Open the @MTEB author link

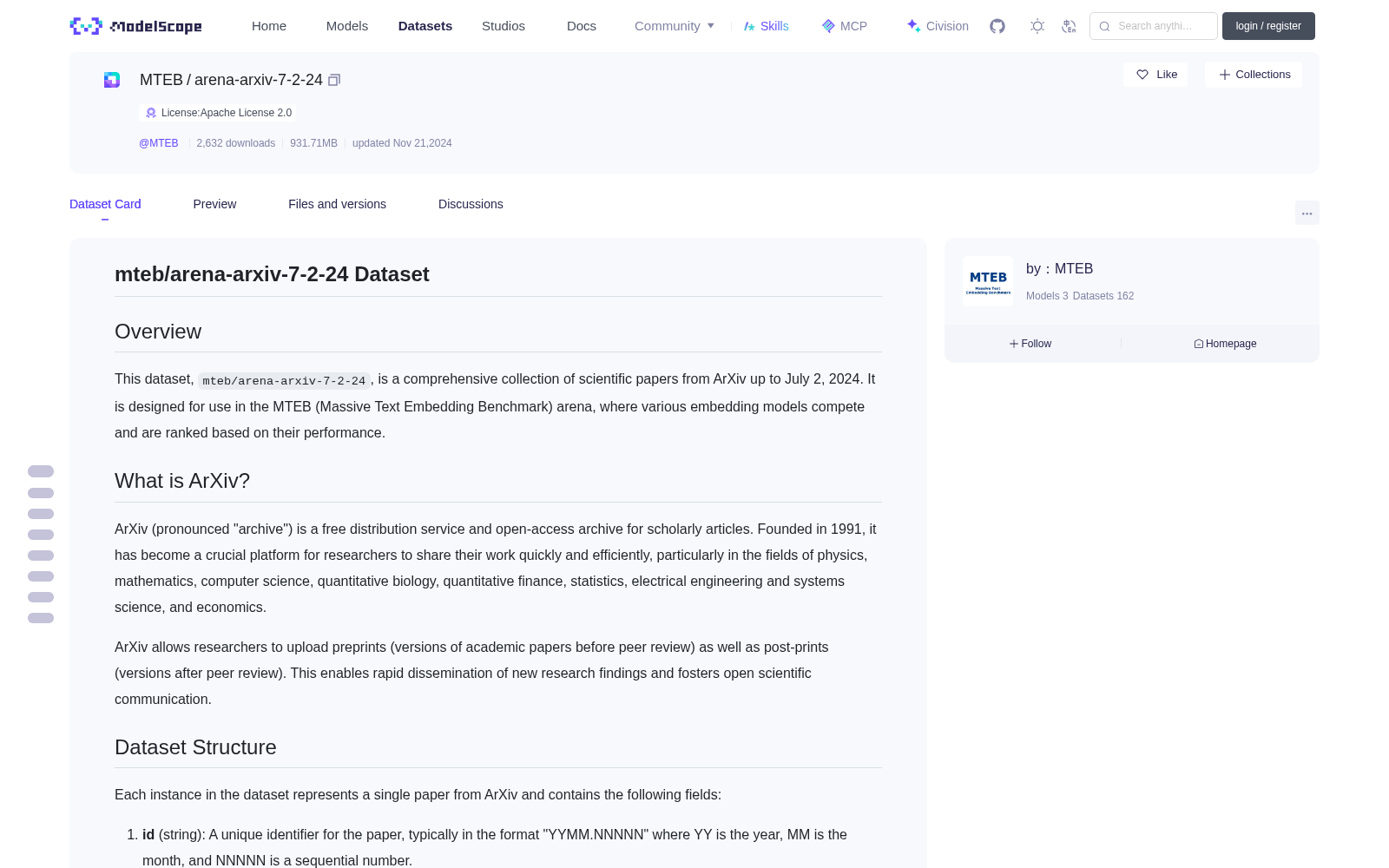pyautogui.click(x=159, y=143)
